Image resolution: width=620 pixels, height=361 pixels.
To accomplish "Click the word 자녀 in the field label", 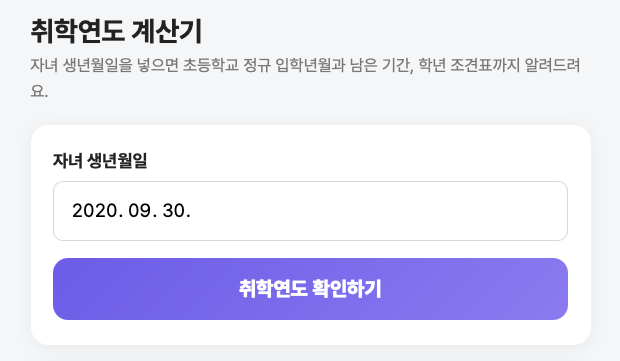I will coord(68,161).
